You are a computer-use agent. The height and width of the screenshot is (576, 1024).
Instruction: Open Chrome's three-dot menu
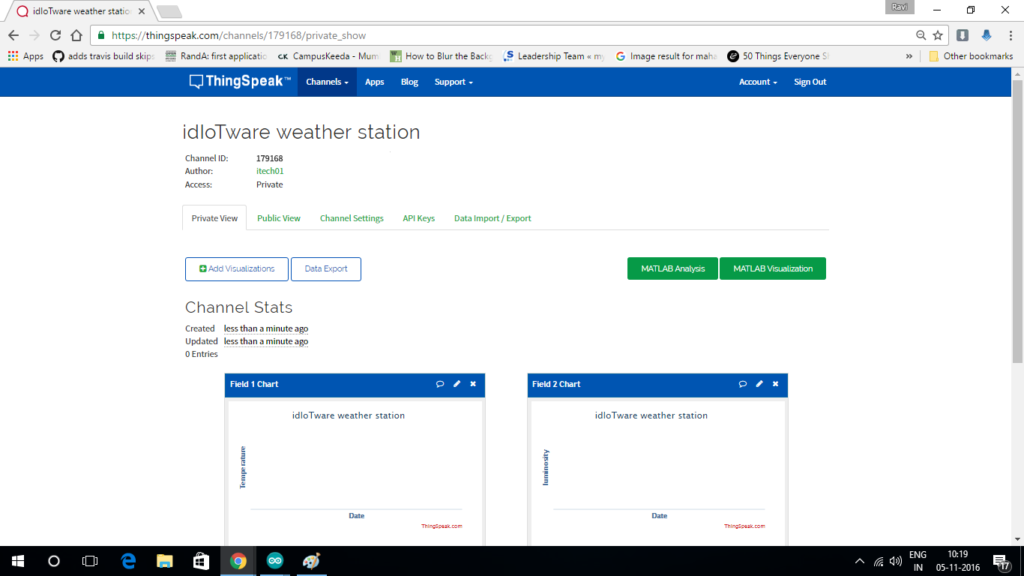click(1010, 35)
